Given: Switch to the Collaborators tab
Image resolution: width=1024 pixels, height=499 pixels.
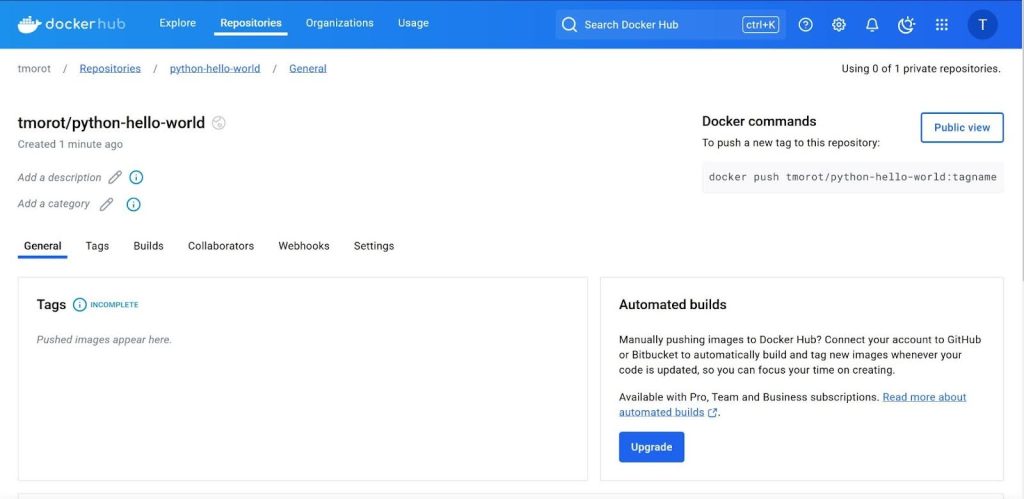Looking at the screenshot, I should pos(221,246).
